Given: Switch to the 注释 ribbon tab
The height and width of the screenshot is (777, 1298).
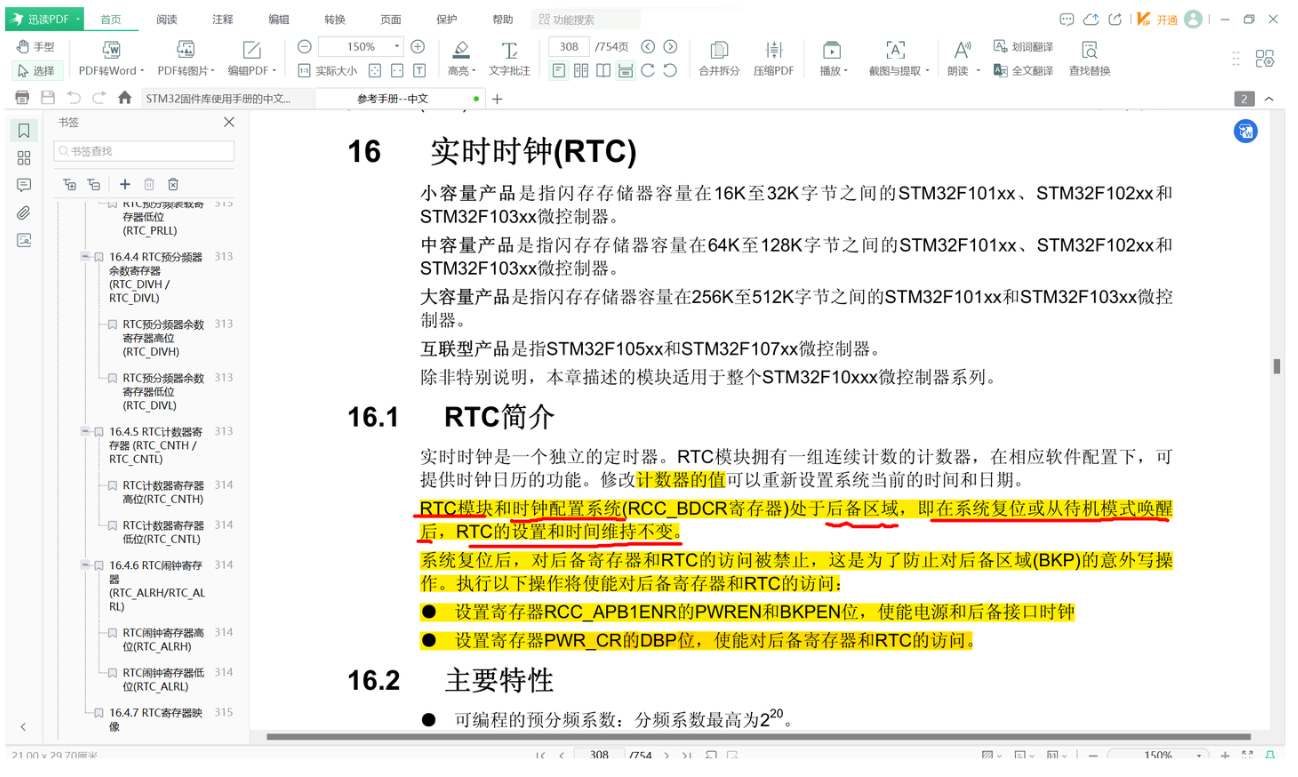Looking at the screenshot, I should click(x=223, y=19).
